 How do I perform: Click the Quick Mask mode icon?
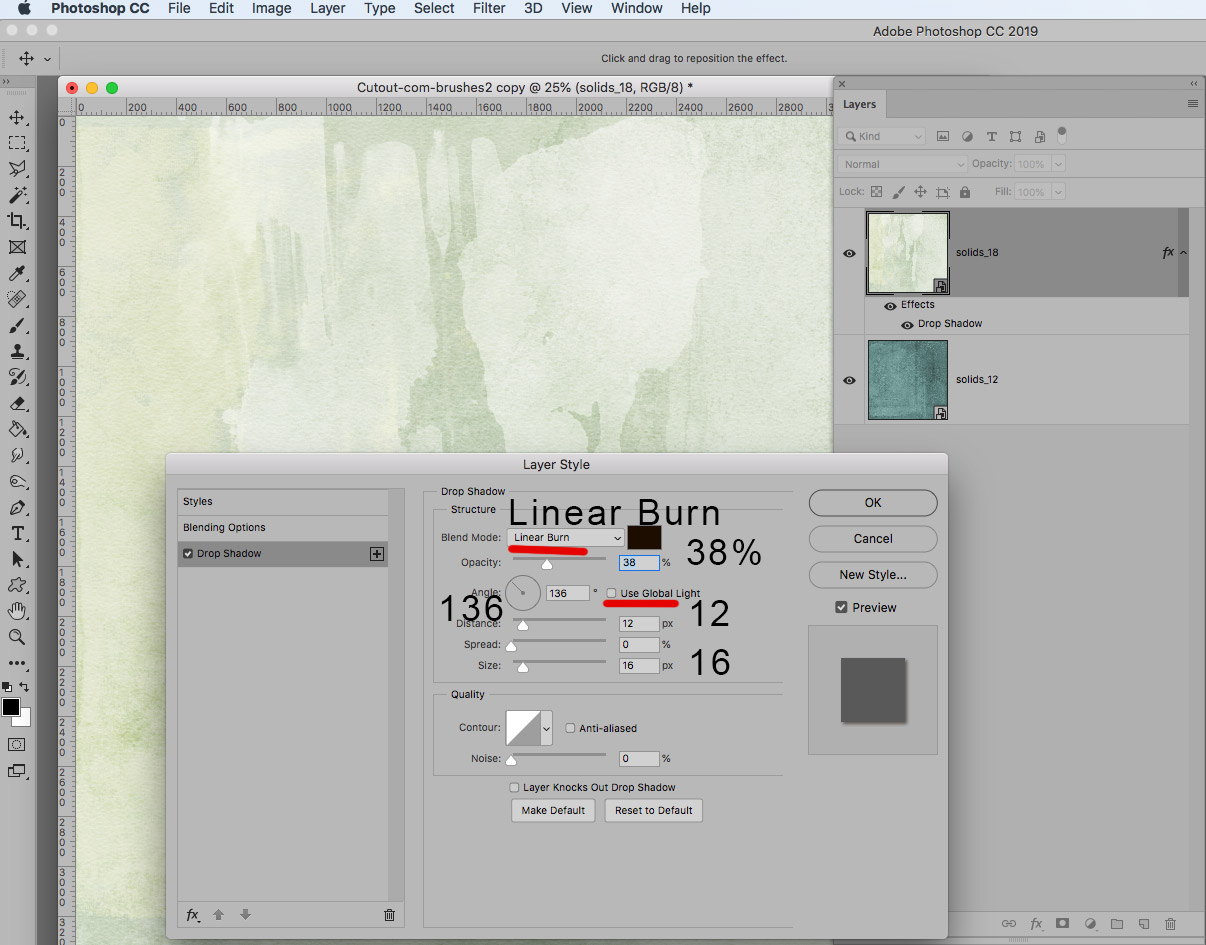pos(17,745)
